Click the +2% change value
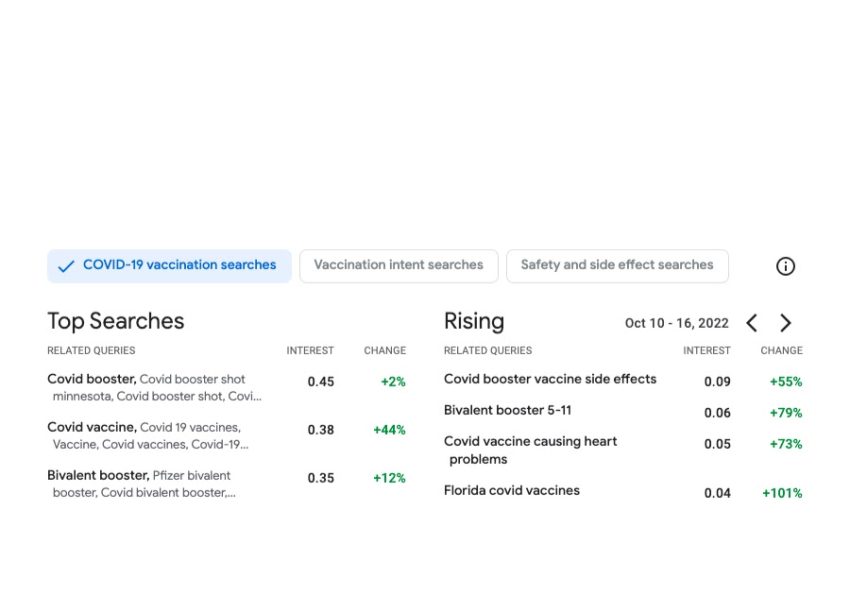Viewport: 850px width, 595px height. coord(393,381)
